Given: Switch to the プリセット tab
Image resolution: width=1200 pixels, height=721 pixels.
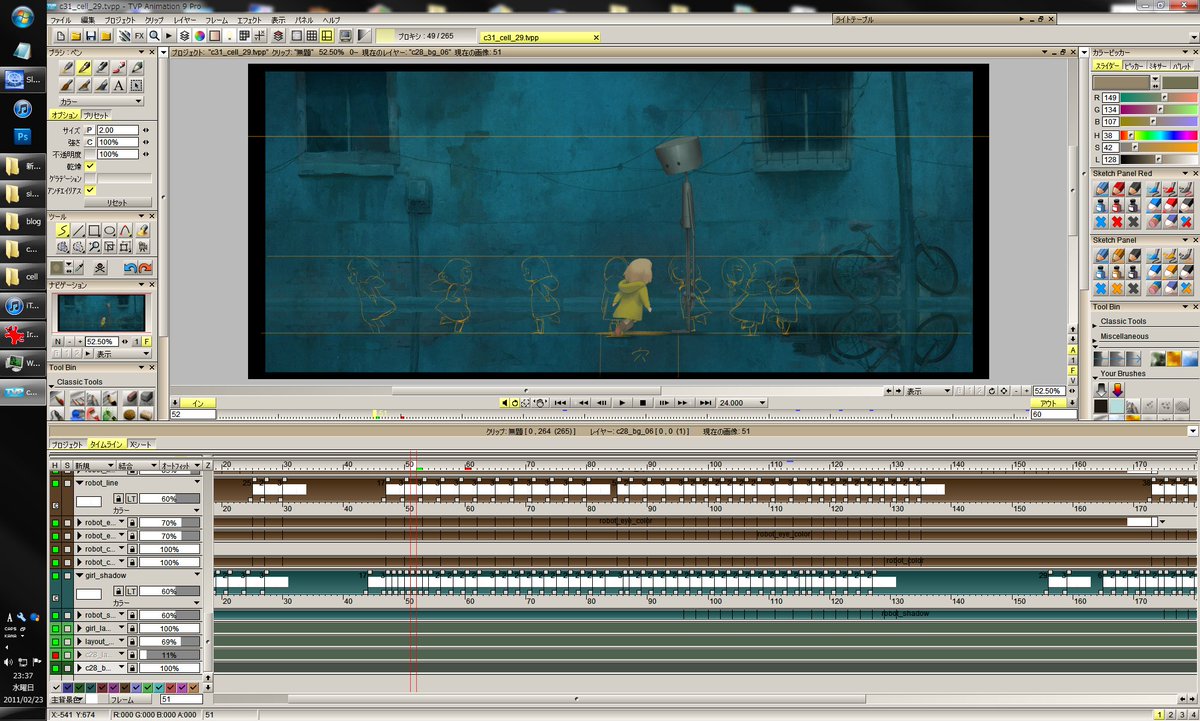Looking at the screenshot, I should pyautogui.click(x=96, y=115).
